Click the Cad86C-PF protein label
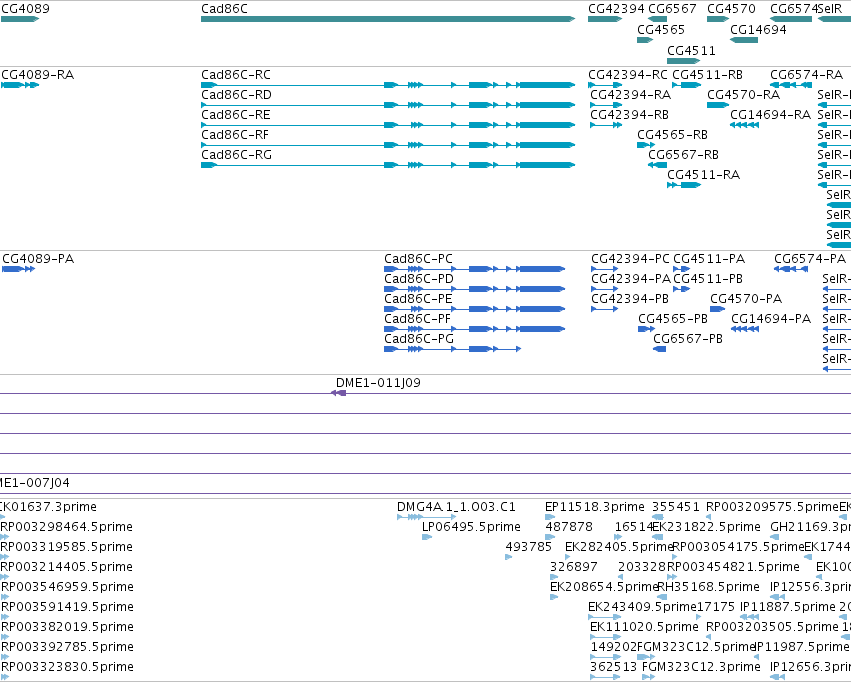851x682 pixels. (x=417, y=319)
